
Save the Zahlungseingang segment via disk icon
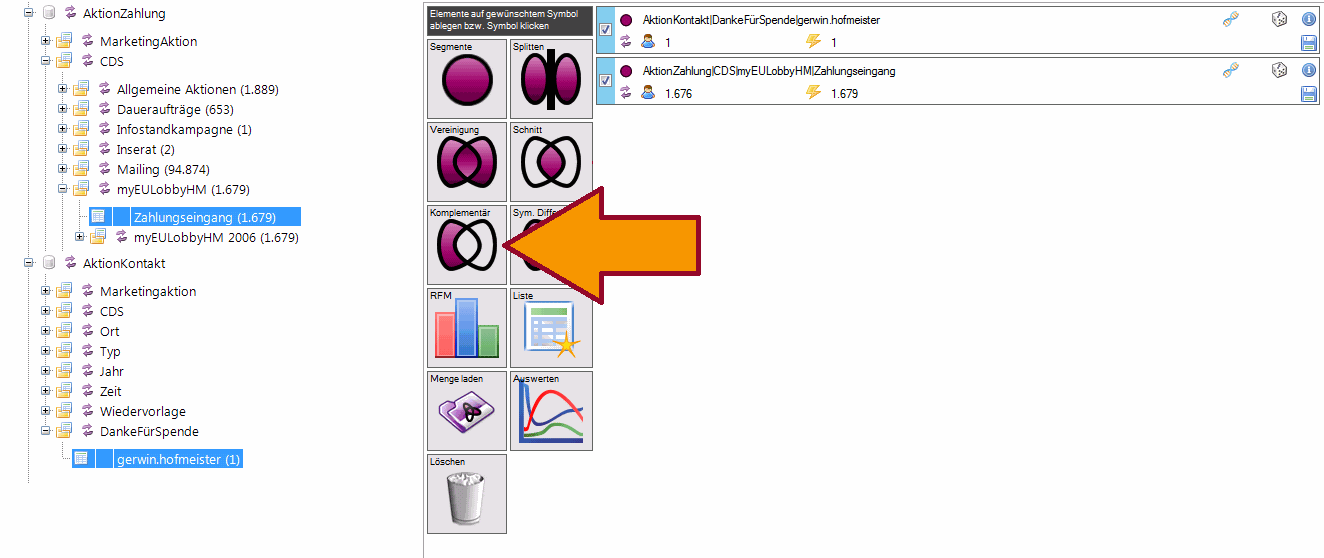1308,93
